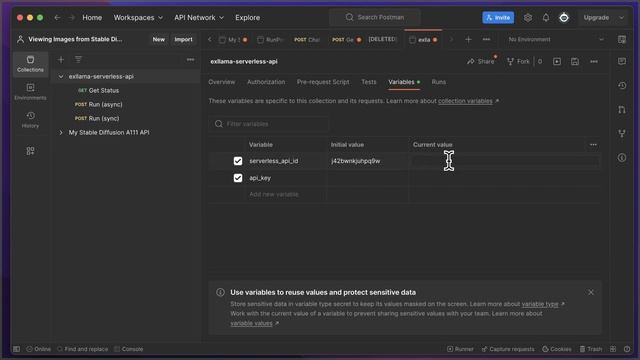Open the variable values link

point(251,323)
